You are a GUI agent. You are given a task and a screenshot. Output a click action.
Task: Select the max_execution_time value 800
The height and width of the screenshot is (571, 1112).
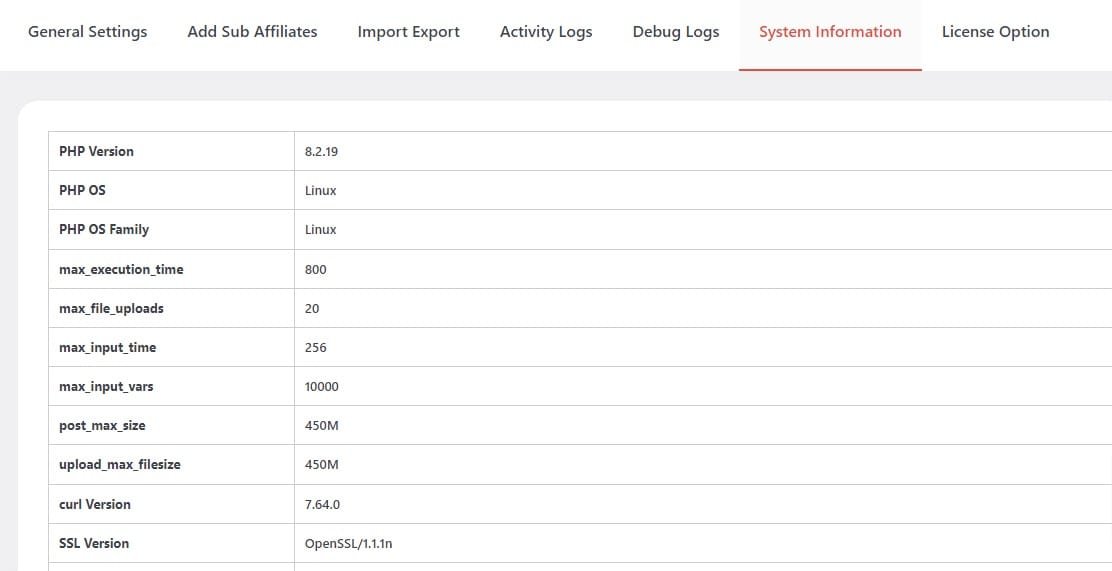tap(316, 270)
